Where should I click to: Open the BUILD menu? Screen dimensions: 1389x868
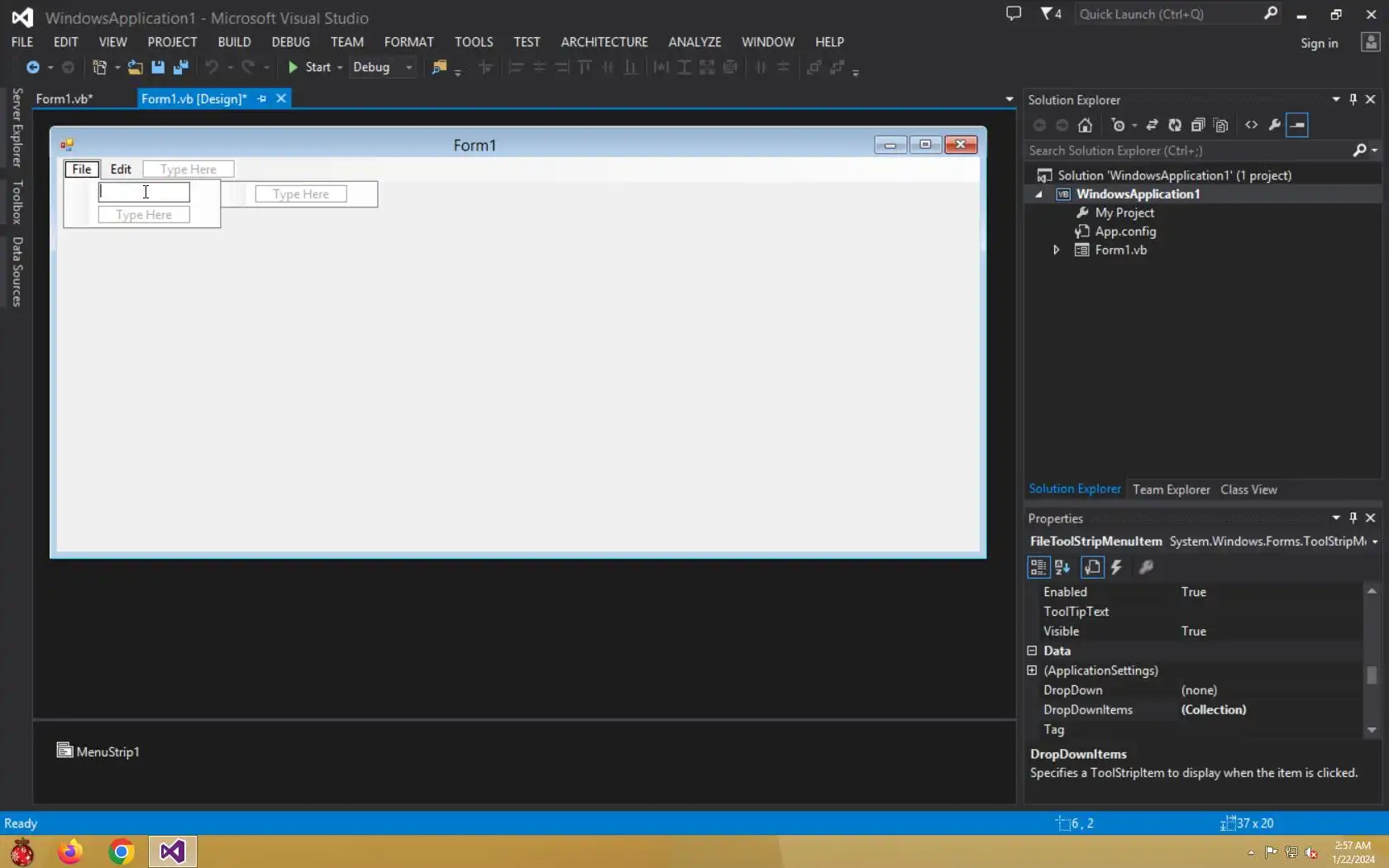(x=235, y=42)
